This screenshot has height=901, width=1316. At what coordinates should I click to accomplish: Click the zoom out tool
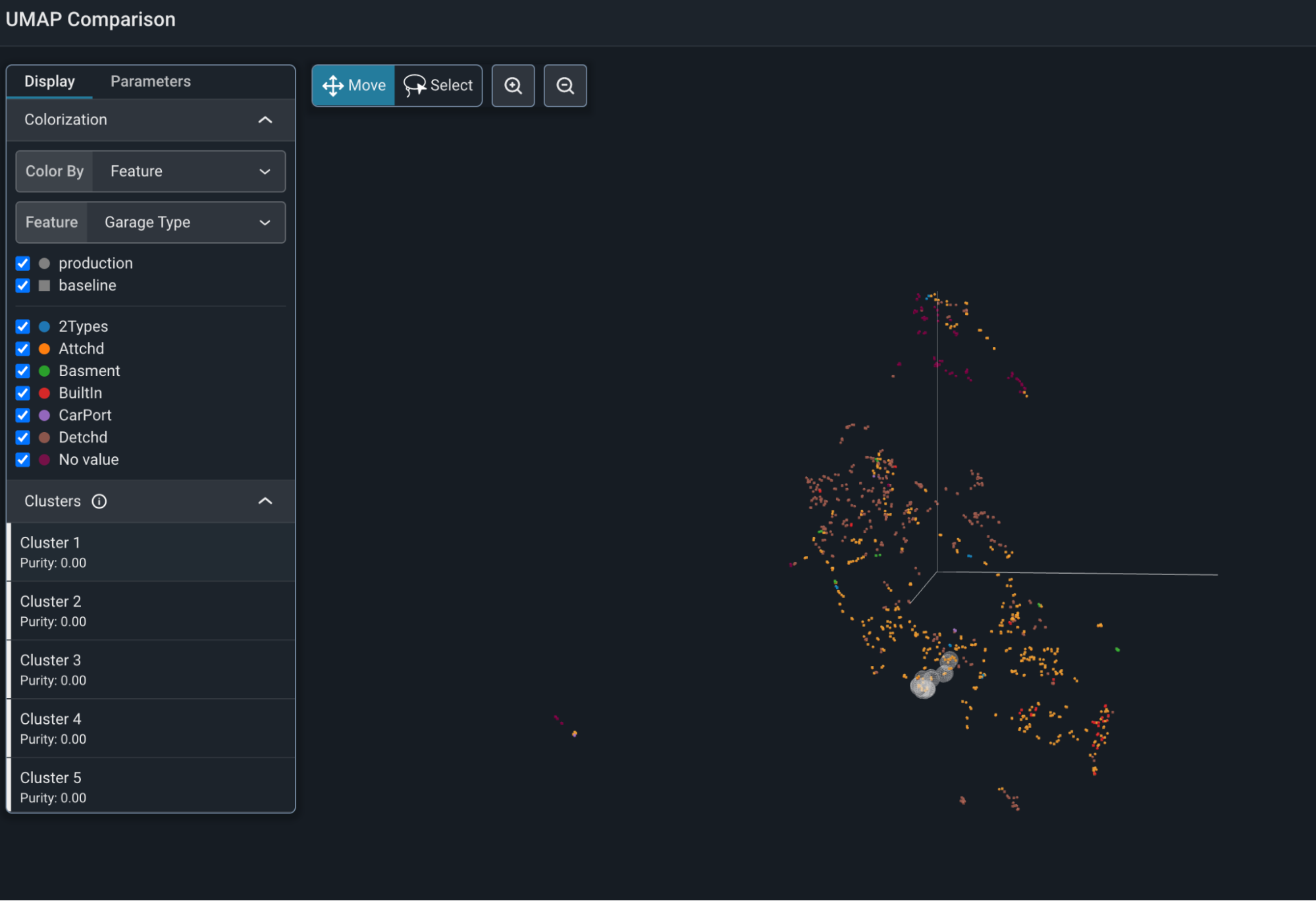point(564,85)
